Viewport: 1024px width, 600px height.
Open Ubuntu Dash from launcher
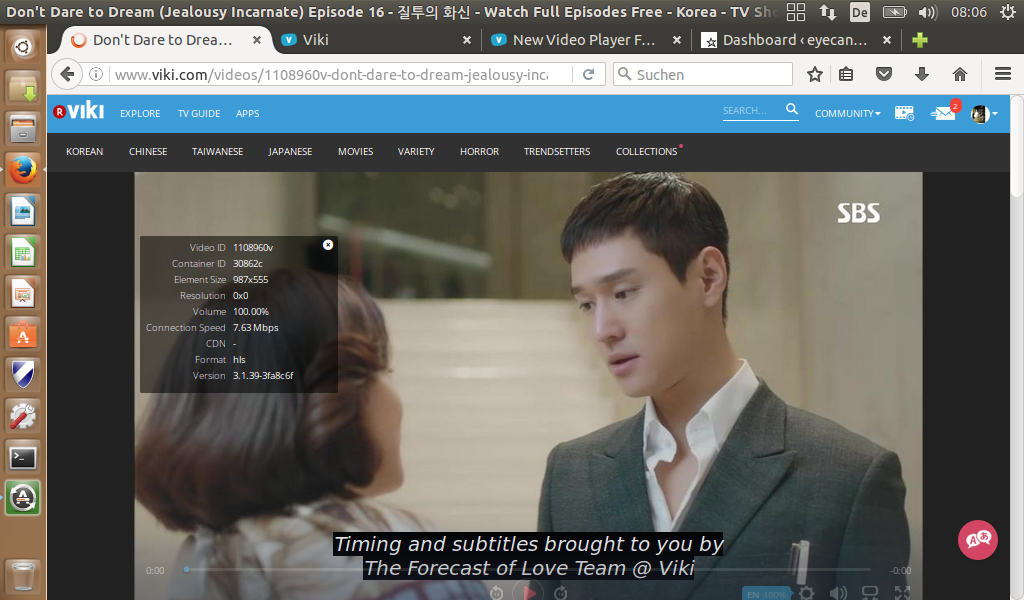coord(23,46)
